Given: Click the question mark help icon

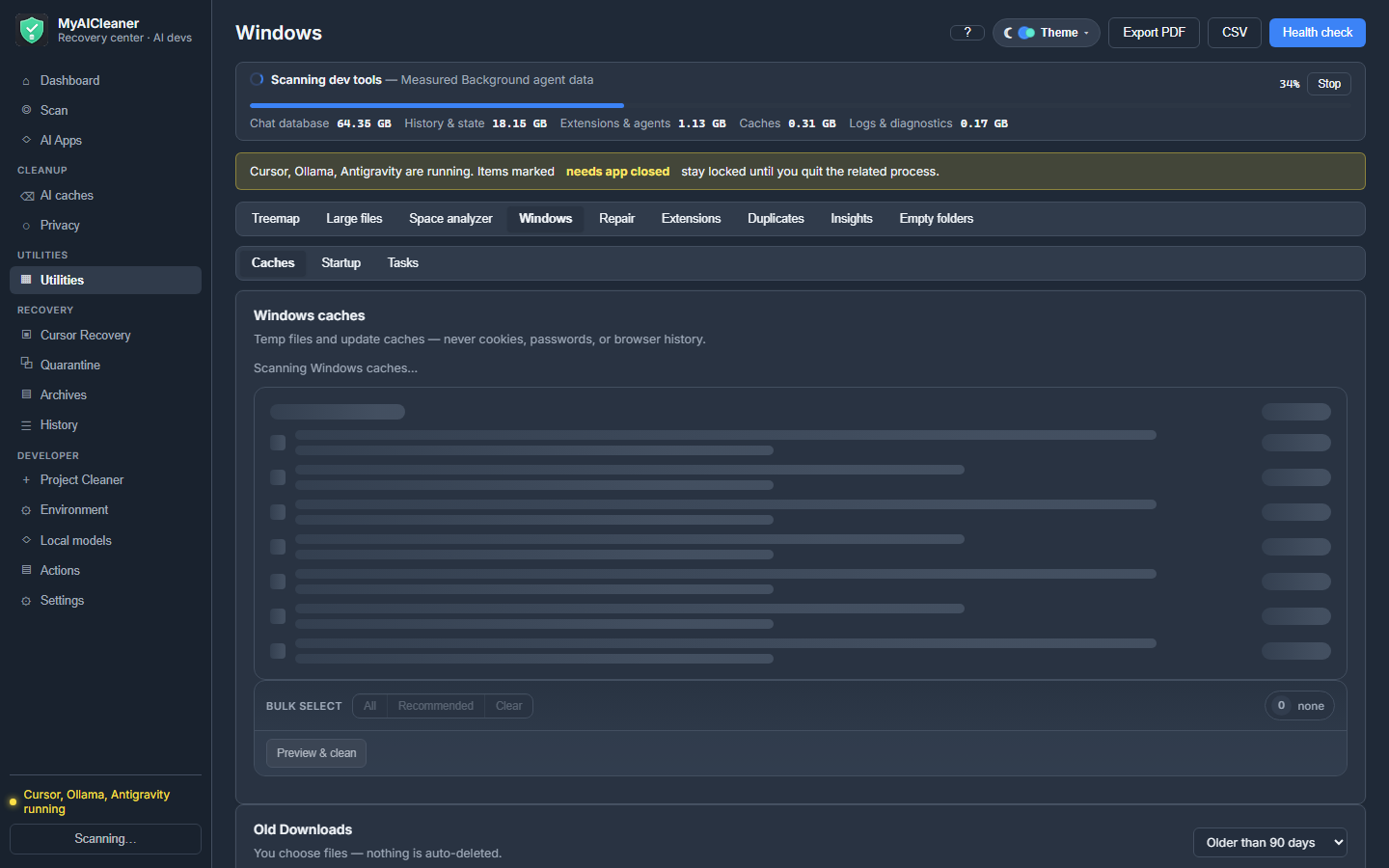Looking at the screenshot, I should 967,33.
